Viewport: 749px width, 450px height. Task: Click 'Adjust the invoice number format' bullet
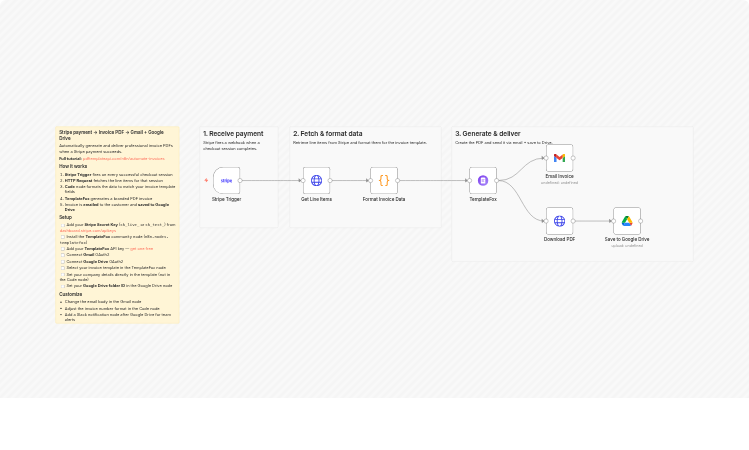[x=112, y=309]
